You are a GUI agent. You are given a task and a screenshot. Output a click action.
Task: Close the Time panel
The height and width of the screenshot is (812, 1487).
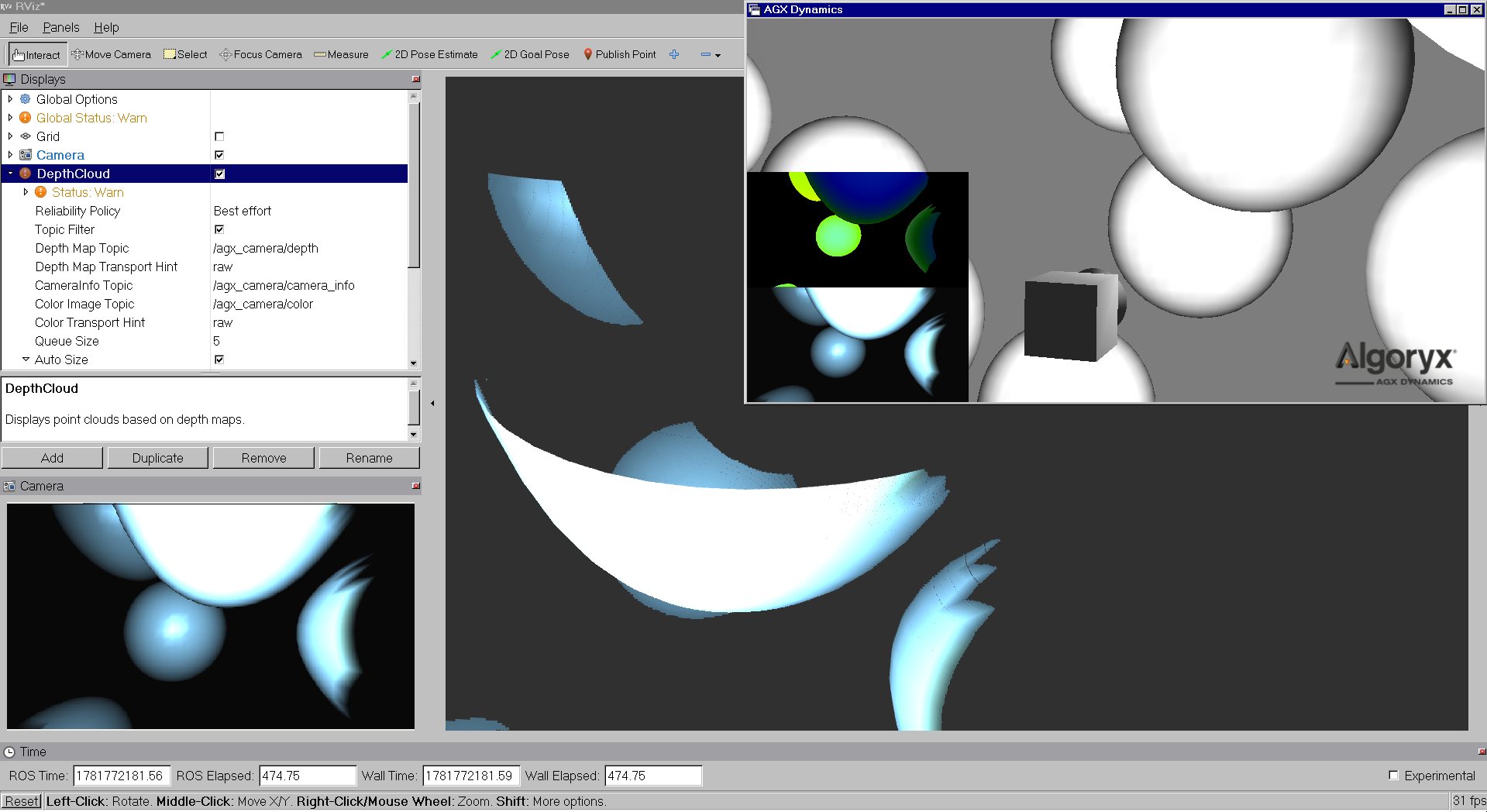coord(1482,752)
